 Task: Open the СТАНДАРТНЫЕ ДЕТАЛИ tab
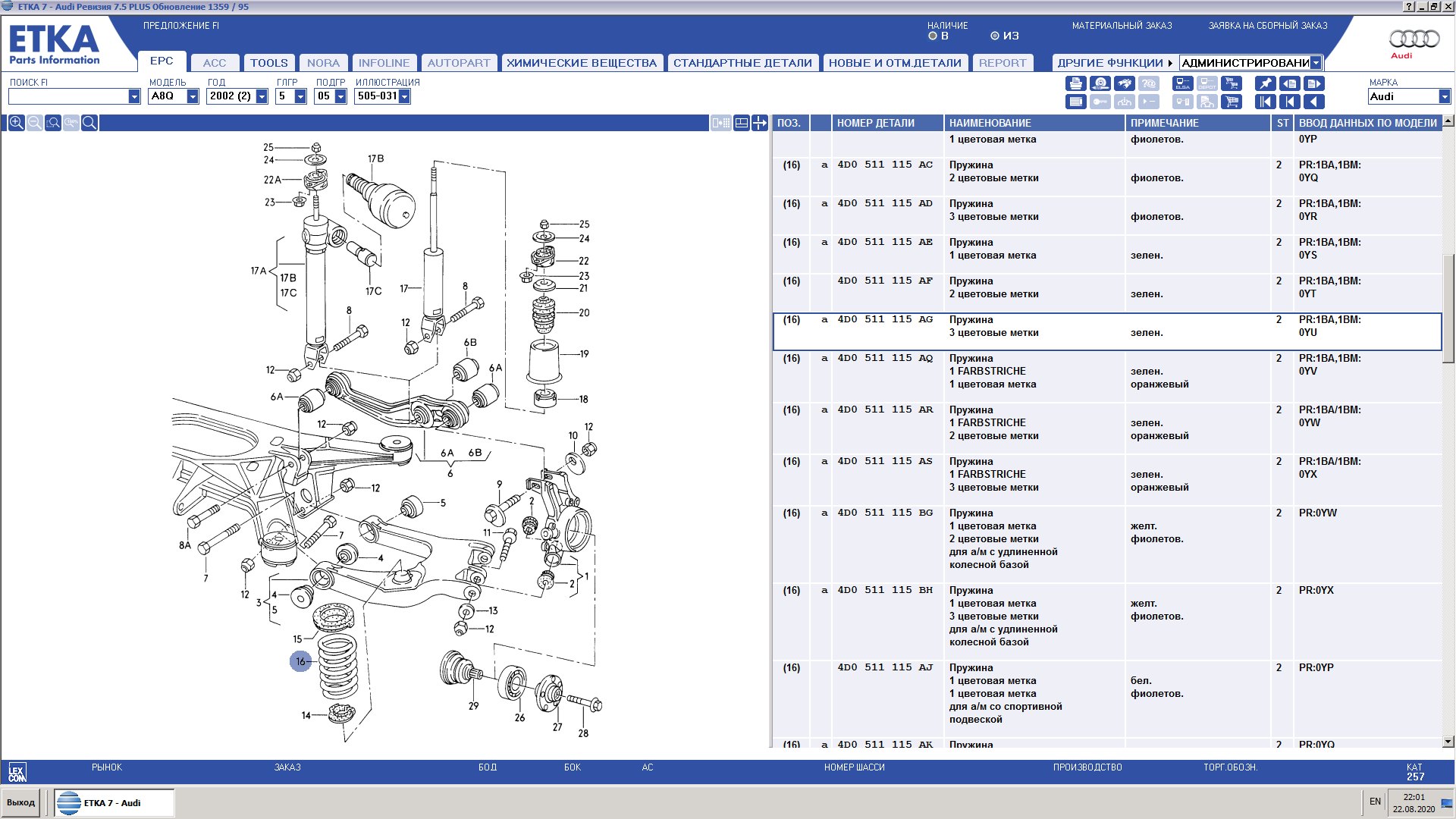[742, 63]
